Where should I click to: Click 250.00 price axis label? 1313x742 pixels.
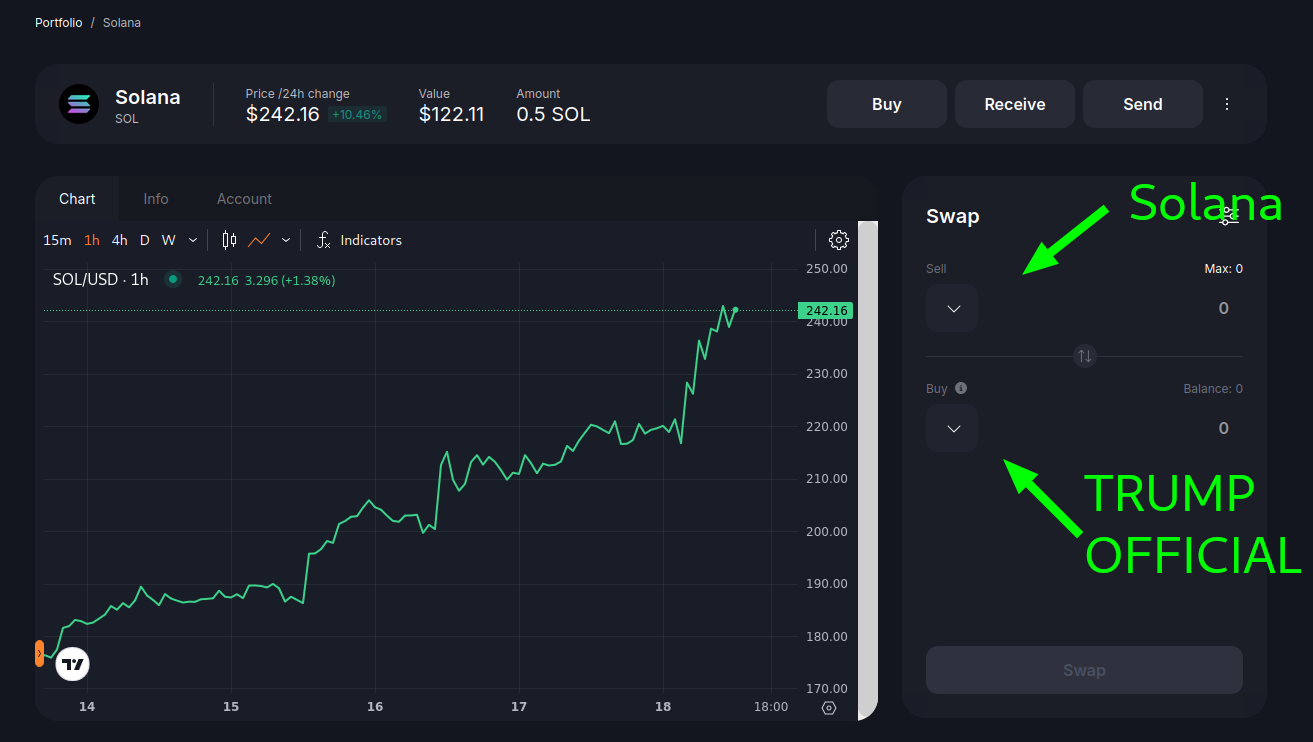tap(826, 269)
